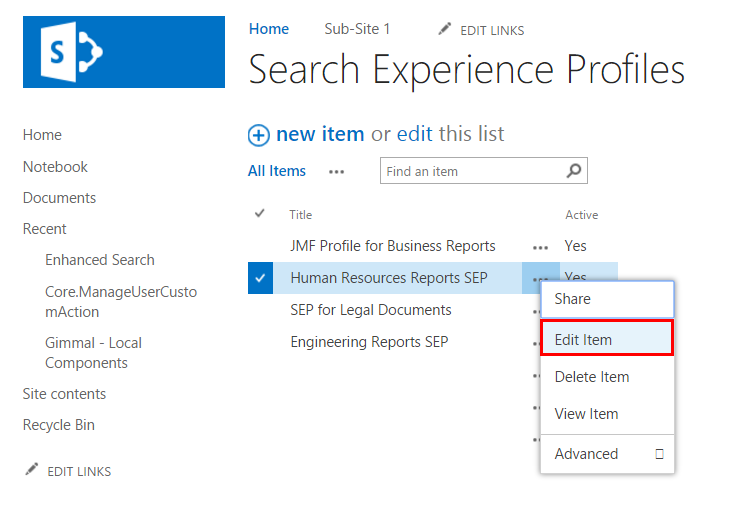Click the search magnifier icon
The width and height of the screenshot is (753, 513).
(573, 171)
